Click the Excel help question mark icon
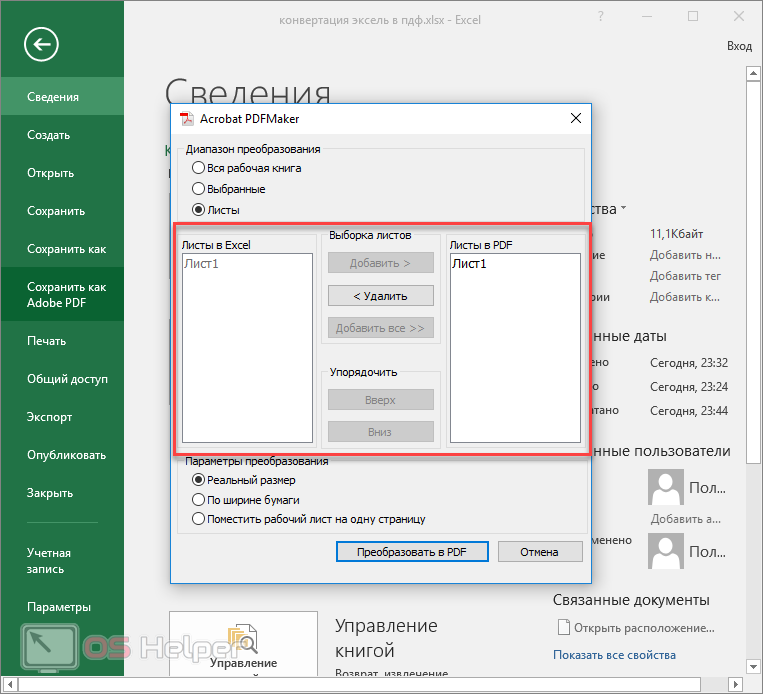763x694 pixels. (600, 17)
